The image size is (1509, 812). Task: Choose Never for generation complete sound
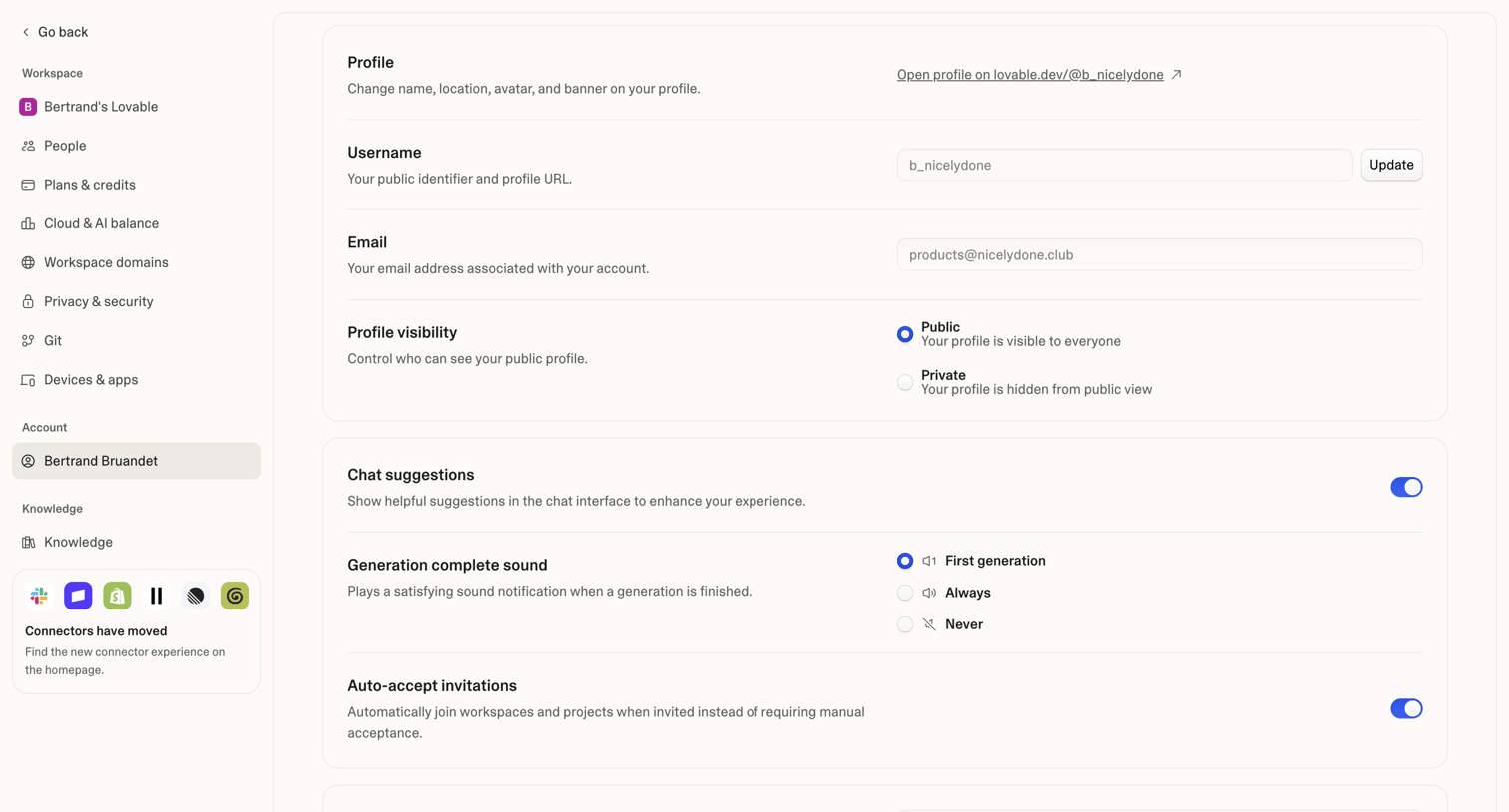click(905, 624)
